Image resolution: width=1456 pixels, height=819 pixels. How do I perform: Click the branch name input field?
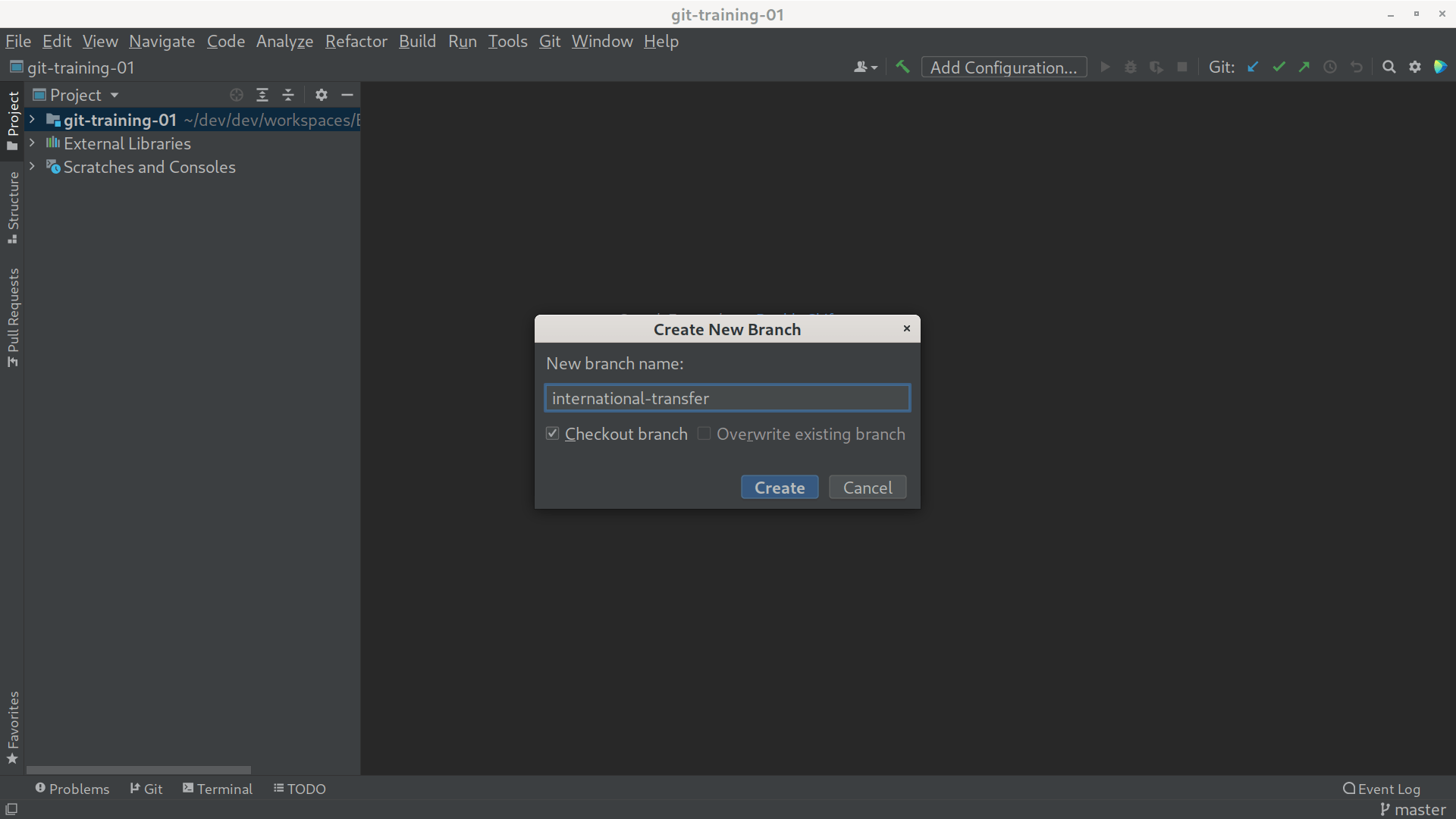[728, 398]
